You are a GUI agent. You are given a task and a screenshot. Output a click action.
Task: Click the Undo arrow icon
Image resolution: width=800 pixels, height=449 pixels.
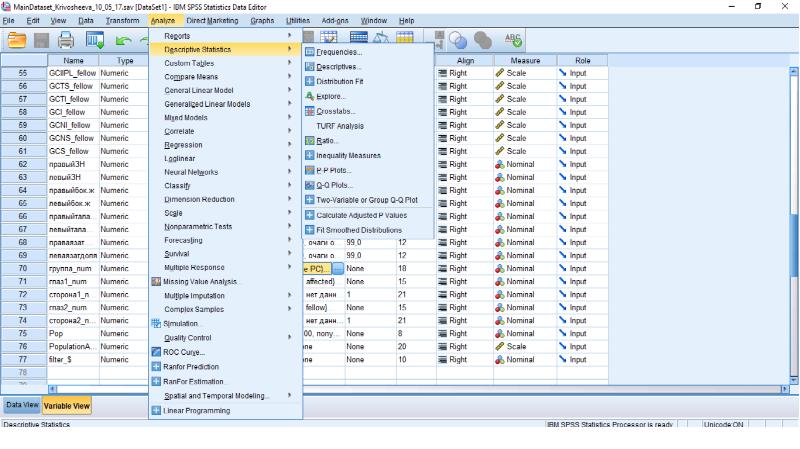(123, 41)
